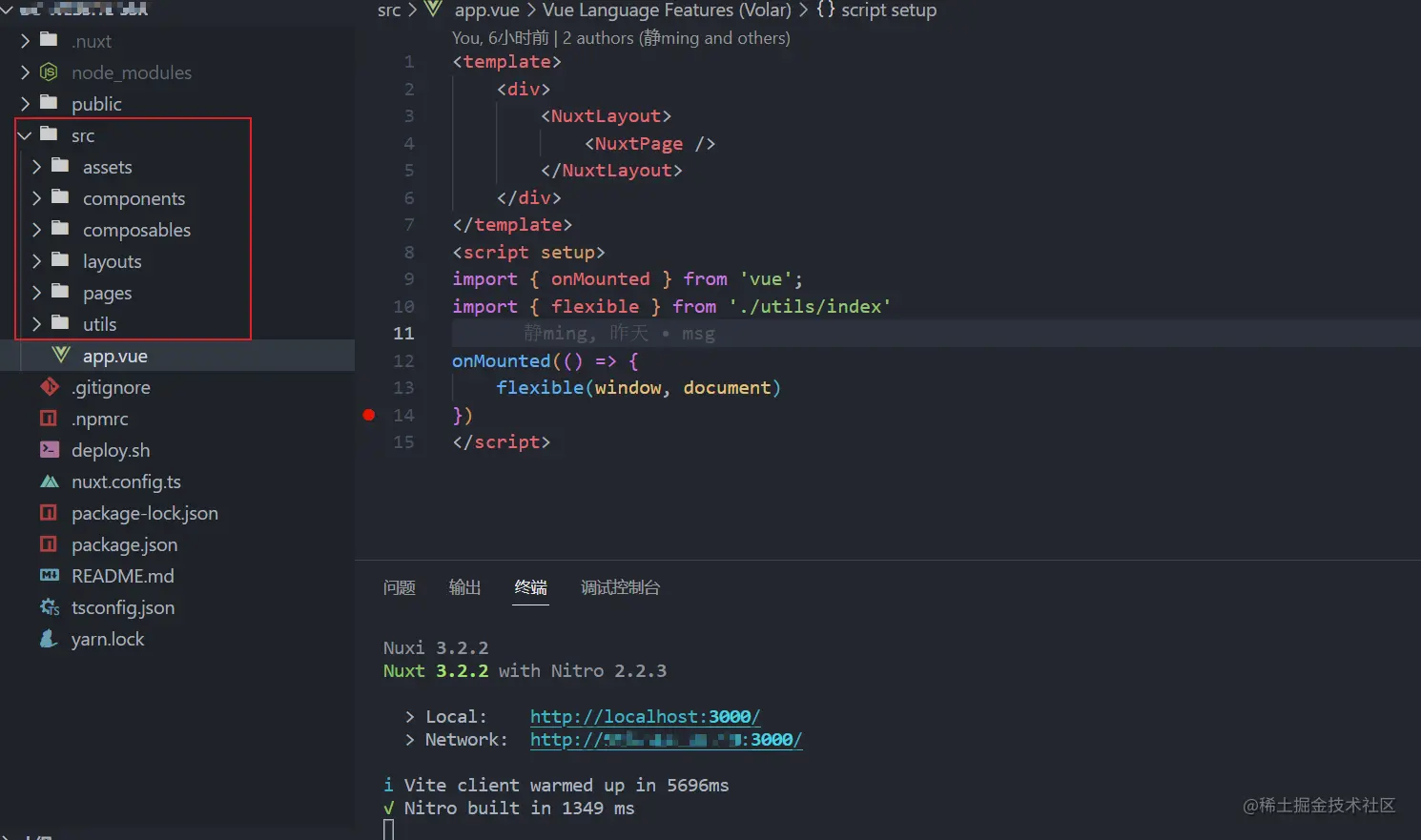Click the flexible(window, document) call on line 13

[x=638, y=387]
